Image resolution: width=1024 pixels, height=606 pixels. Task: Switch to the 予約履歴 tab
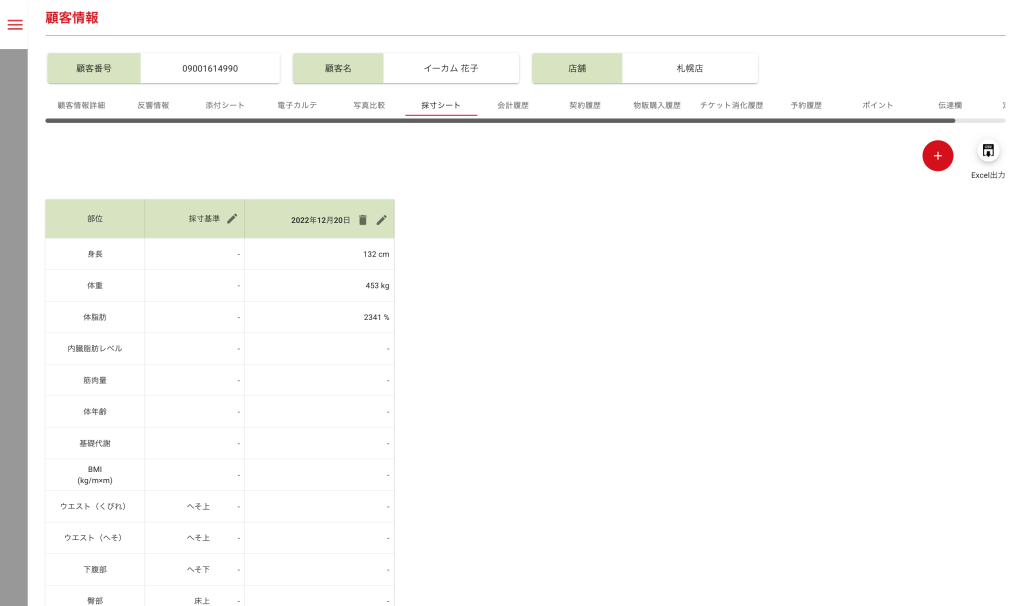[x=806, y=105]
